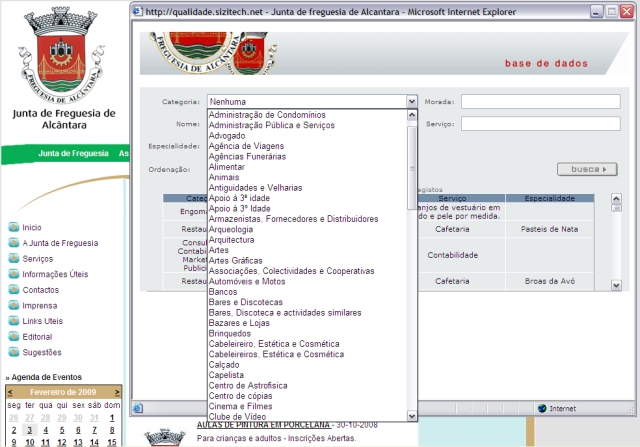Viewport: 640px width, 447px height.
Task: Click the globe icon beside Contactos
Action: [13, 290]
